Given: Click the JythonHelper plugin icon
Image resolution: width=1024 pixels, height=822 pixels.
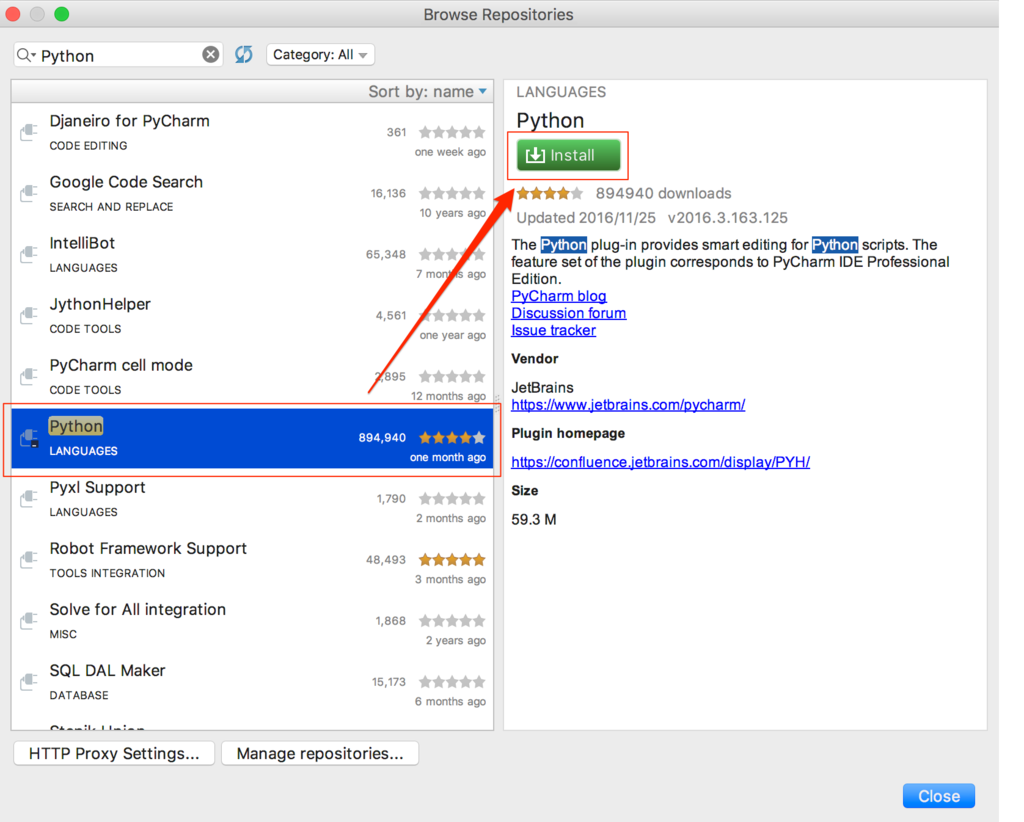Looking at the screenshot, I should pos(28,315).
